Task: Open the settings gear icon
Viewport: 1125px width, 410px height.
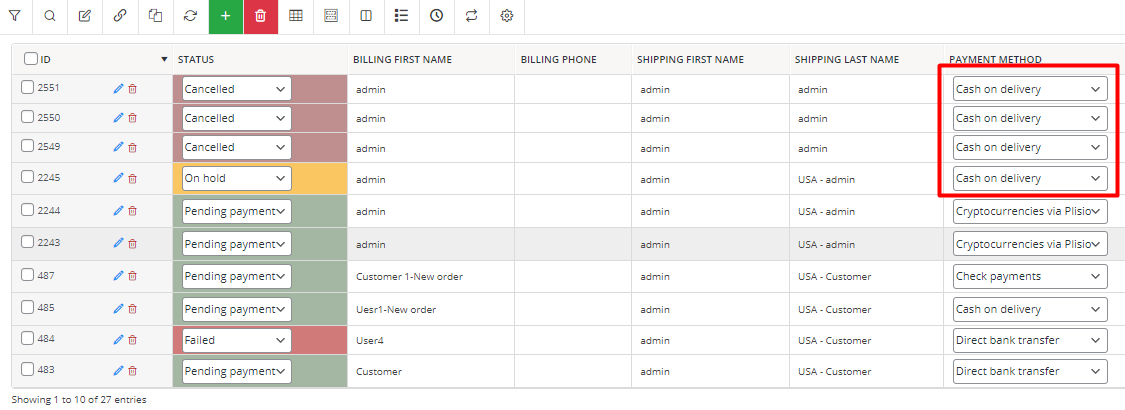Action: click(507, 16)
